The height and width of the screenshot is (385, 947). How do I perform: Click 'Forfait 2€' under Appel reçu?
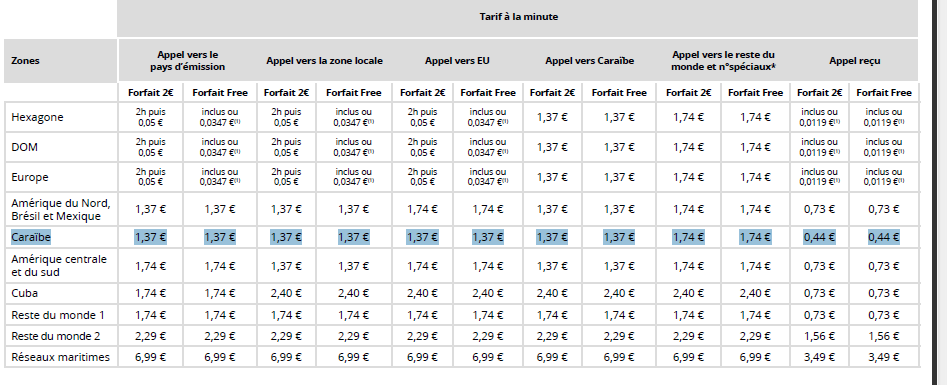820,92
